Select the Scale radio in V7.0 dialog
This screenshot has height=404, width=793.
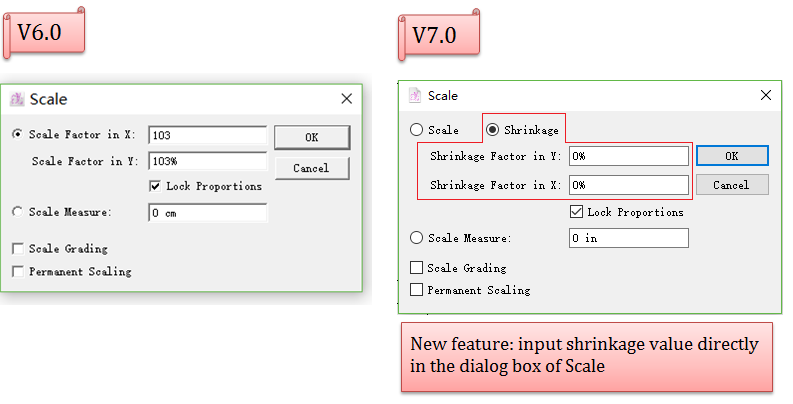click(417, 130)
